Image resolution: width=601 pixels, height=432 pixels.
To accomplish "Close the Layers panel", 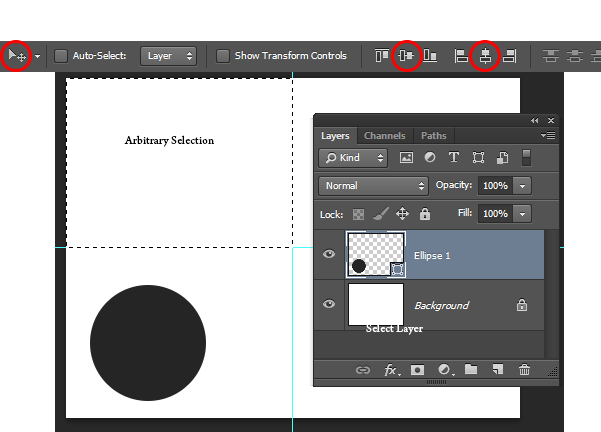I will pyautogui.click(x=551, y=120).
